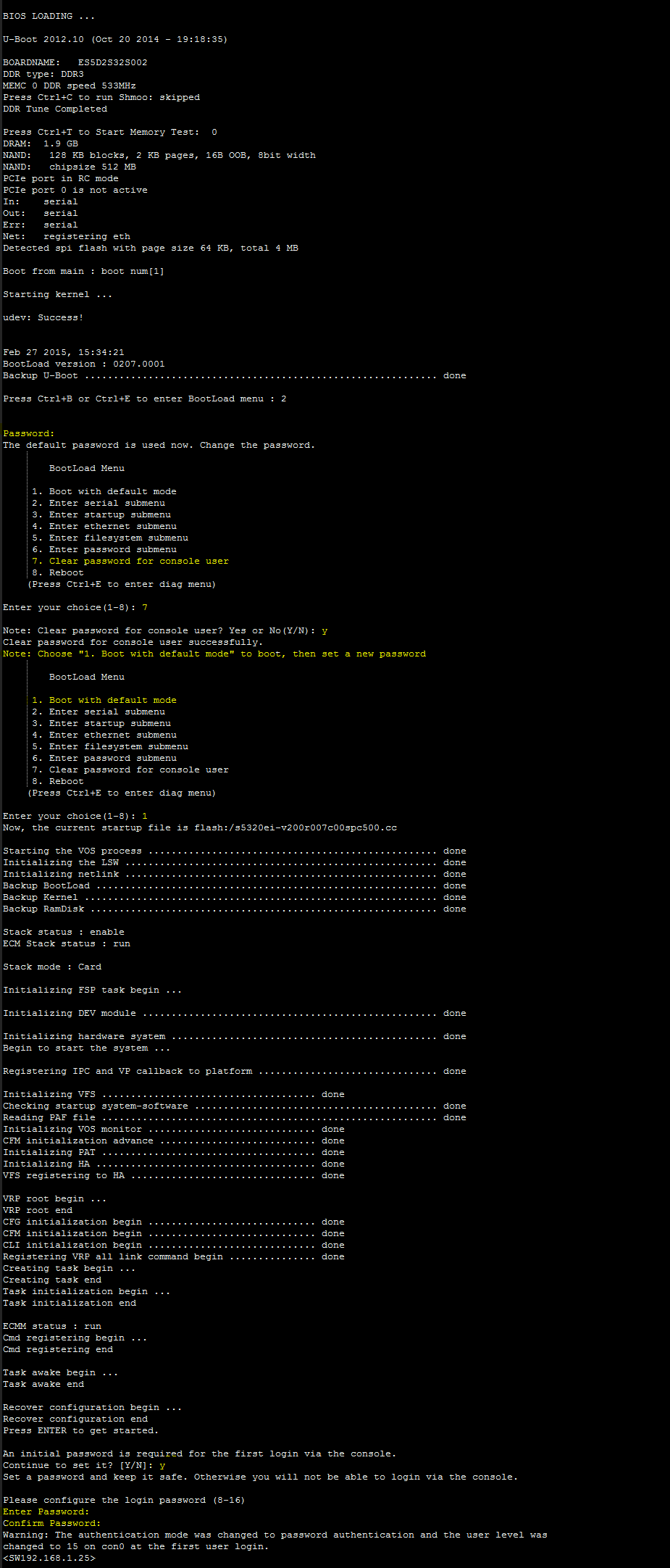Image resolution: width=670 pixels, height=1568 pixels.
Task: Click "Initializing hardware system" line
Action: [x=235, y=1036]
